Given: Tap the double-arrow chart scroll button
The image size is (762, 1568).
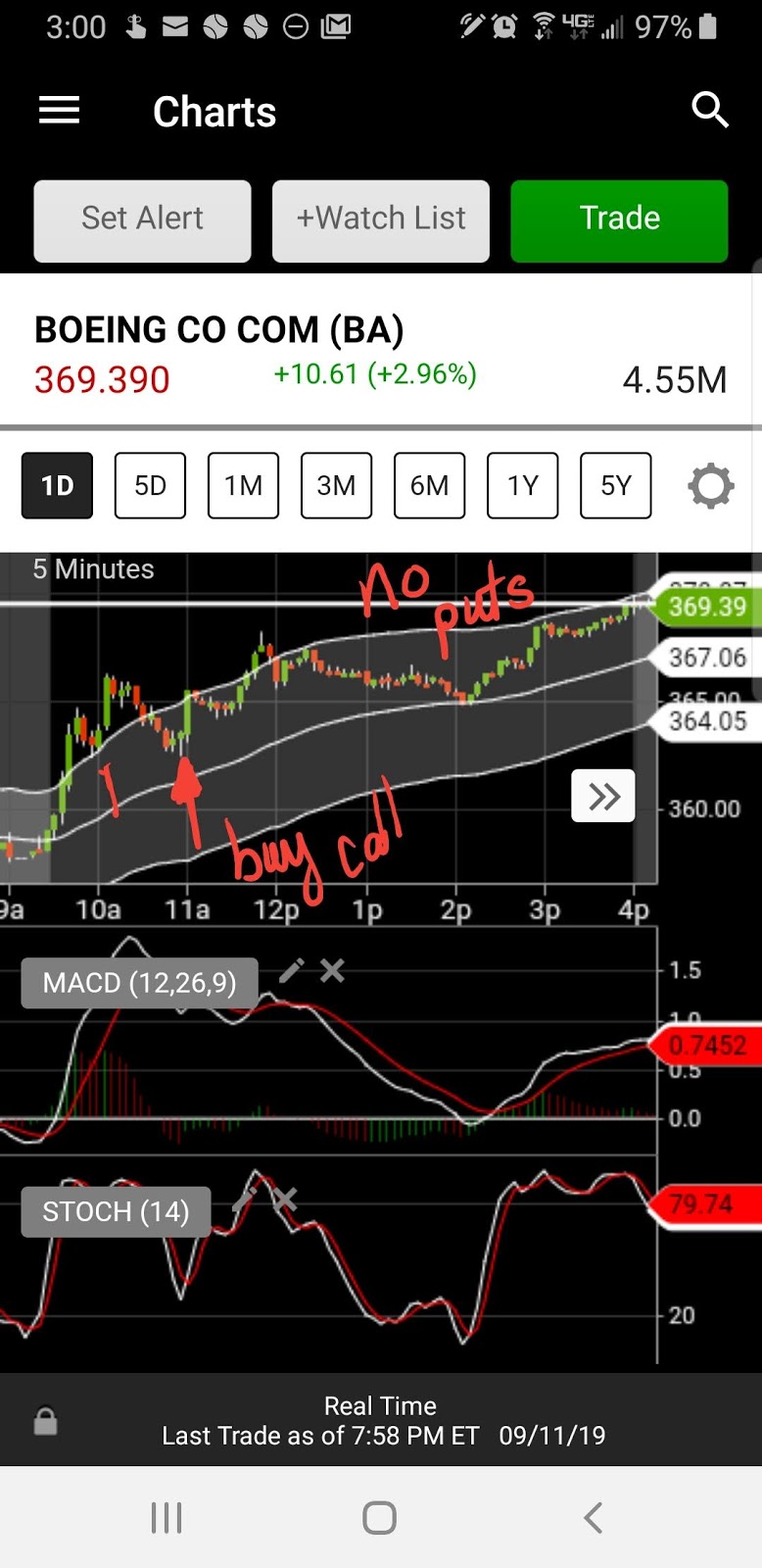Looking at the screenshot, I should pos(603,796).
